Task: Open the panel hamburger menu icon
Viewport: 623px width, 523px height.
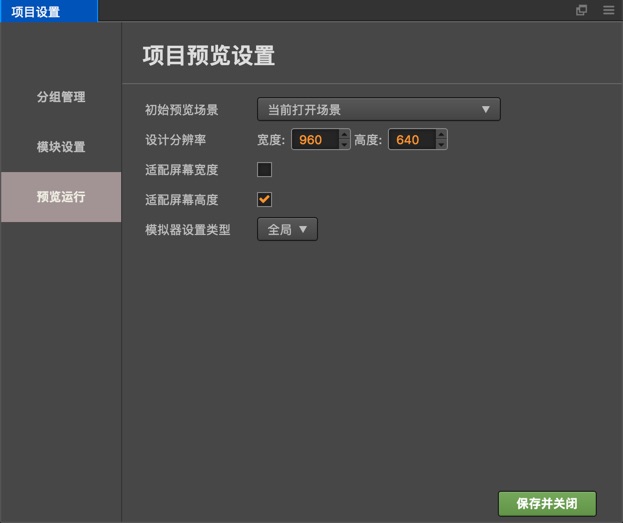Action: point(608,11)
